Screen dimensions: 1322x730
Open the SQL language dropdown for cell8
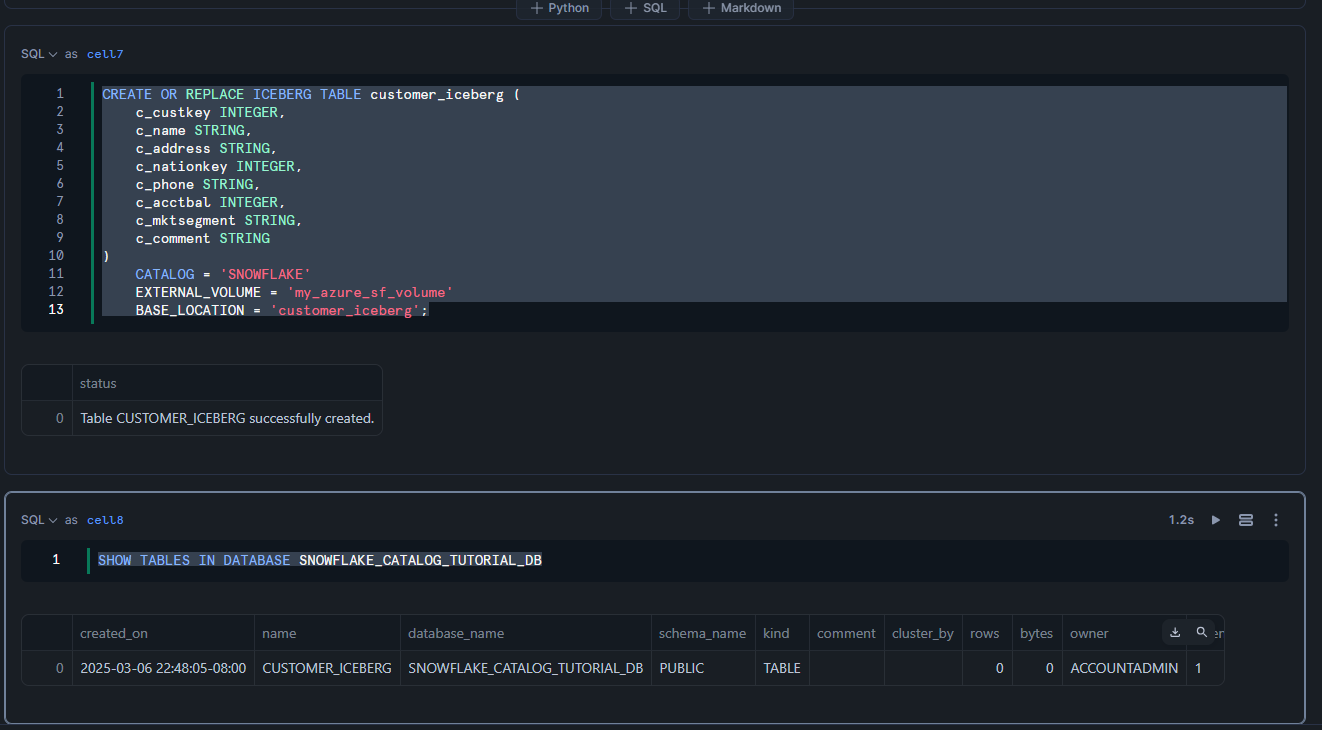[39, 520]
